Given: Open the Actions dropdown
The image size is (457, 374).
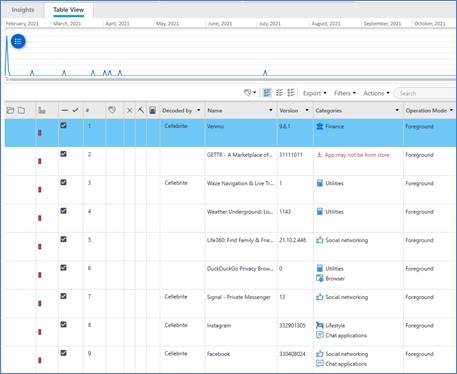Looking at the screenshot, I should pyautogui.click(x=376, y=93).
